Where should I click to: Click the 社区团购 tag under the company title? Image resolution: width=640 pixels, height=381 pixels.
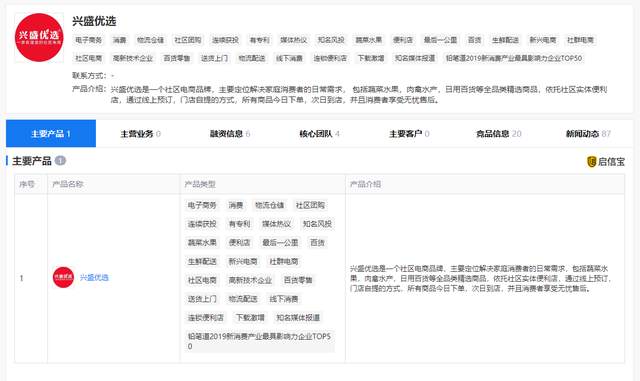(x=188, y=40)
